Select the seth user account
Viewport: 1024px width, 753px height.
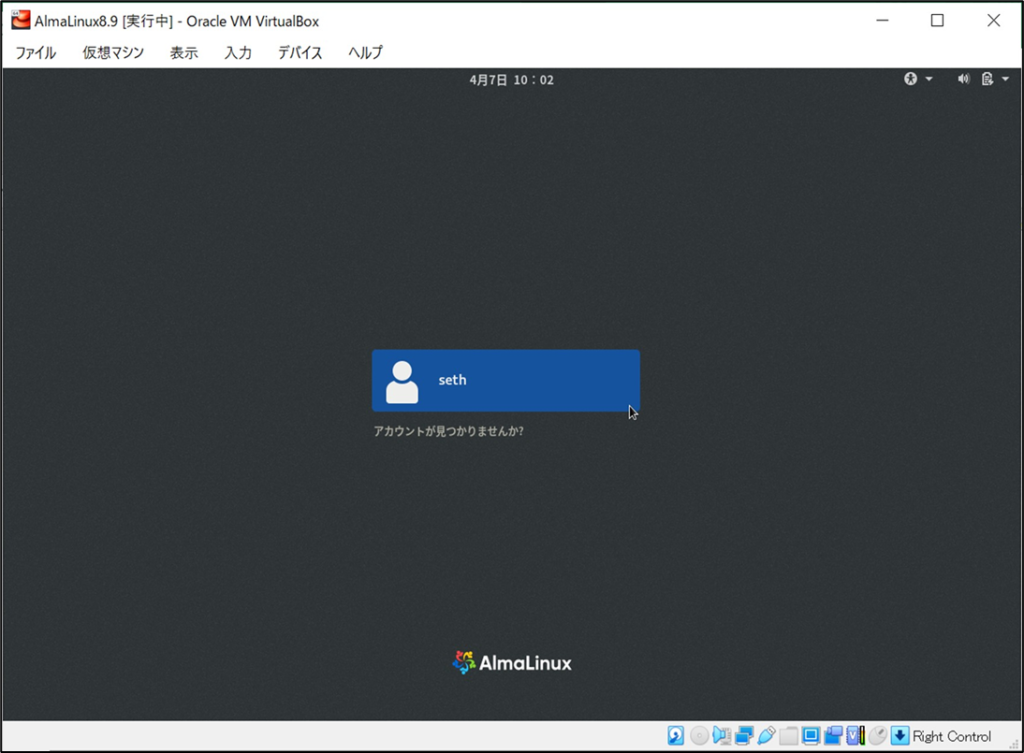point(506,381)
